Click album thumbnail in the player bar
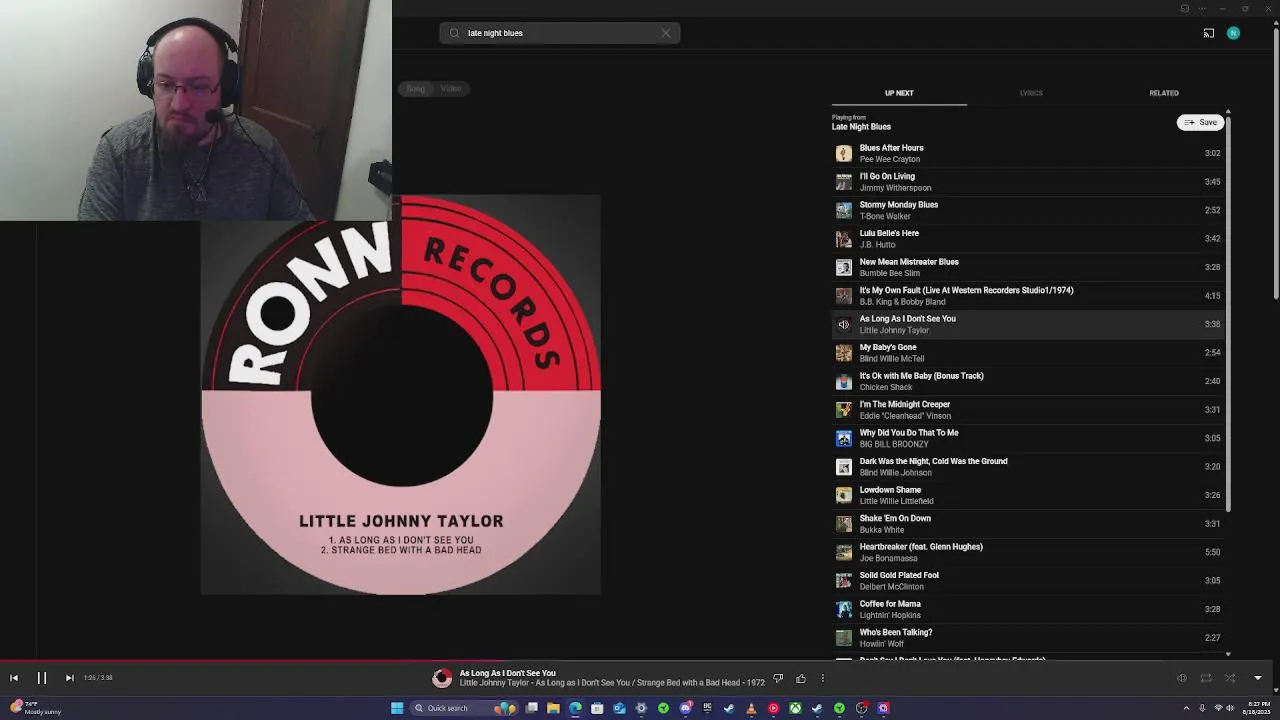 pyautogui.click(x=442, y=679)
